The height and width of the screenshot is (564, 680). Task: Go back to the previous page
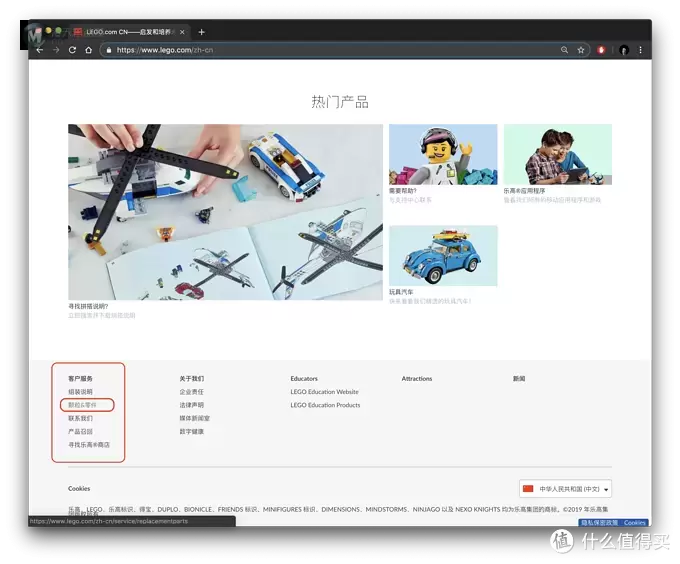point(40,50)
